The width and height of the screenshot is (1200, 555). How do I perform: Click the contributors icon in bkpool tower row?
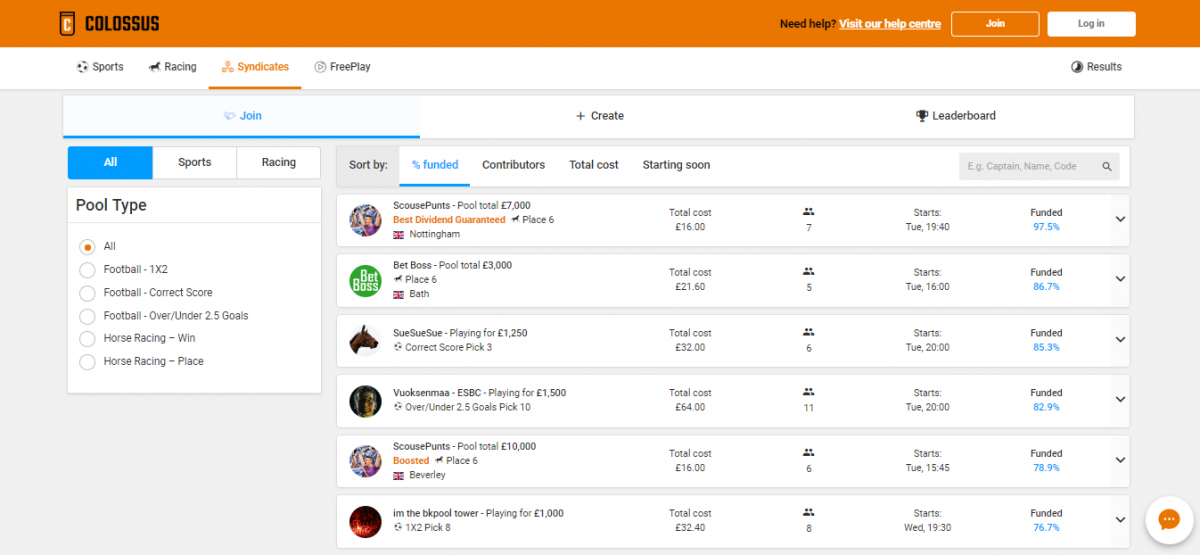pos(809,512)
